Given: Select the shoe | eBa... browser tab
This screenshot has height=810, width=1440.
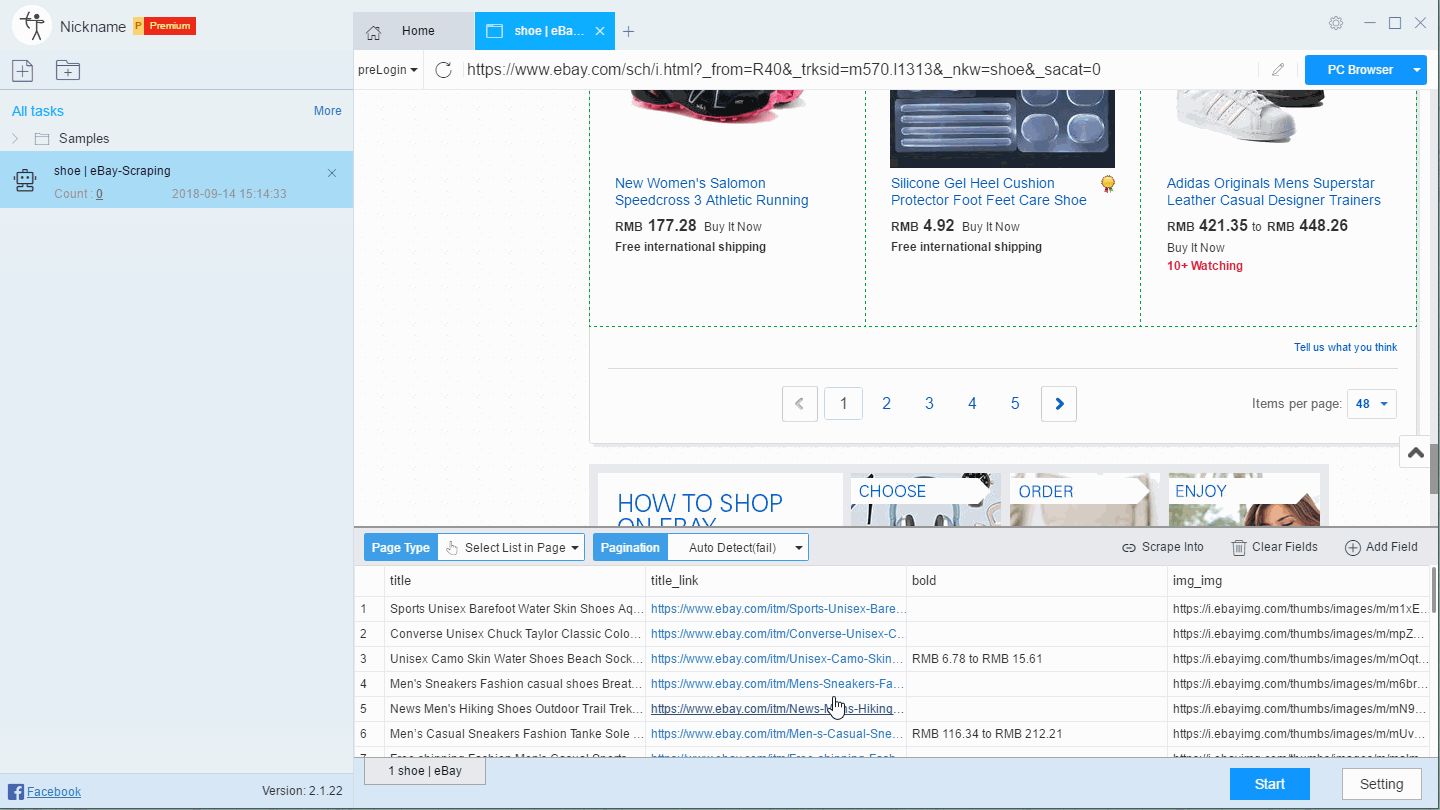Looking at the screenshot, I should coord(546,31).
